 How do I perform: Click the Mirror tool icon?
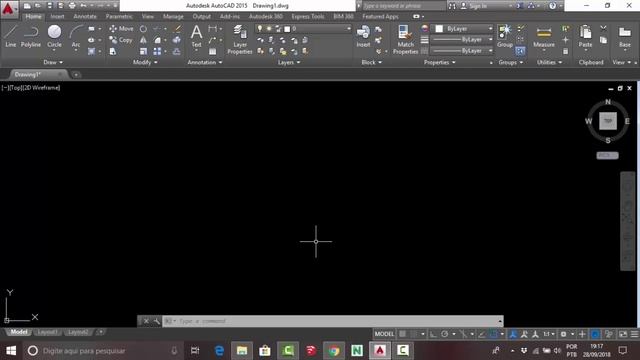143,40
